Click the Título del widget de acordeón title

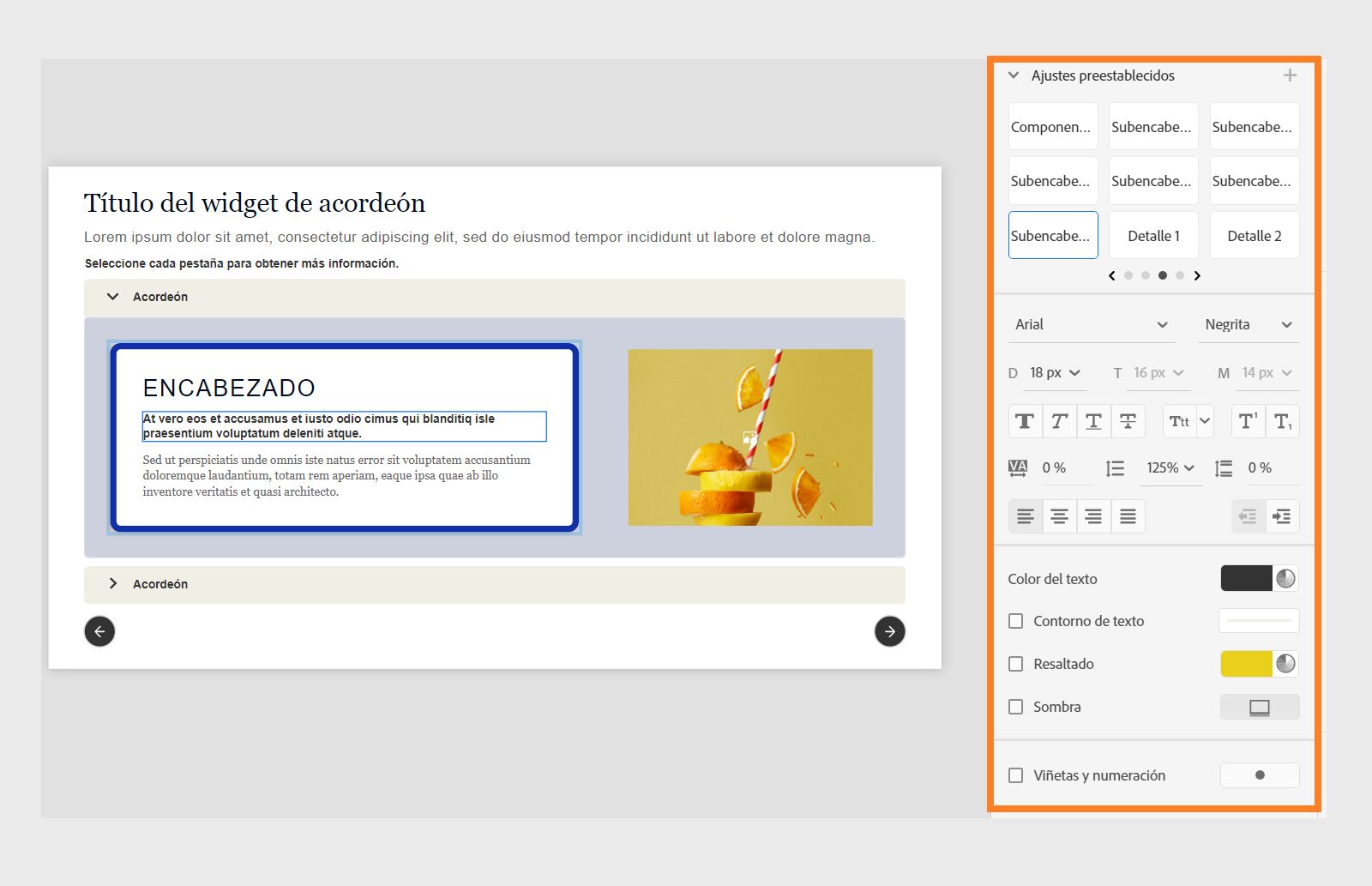click(x=255, y=203)
